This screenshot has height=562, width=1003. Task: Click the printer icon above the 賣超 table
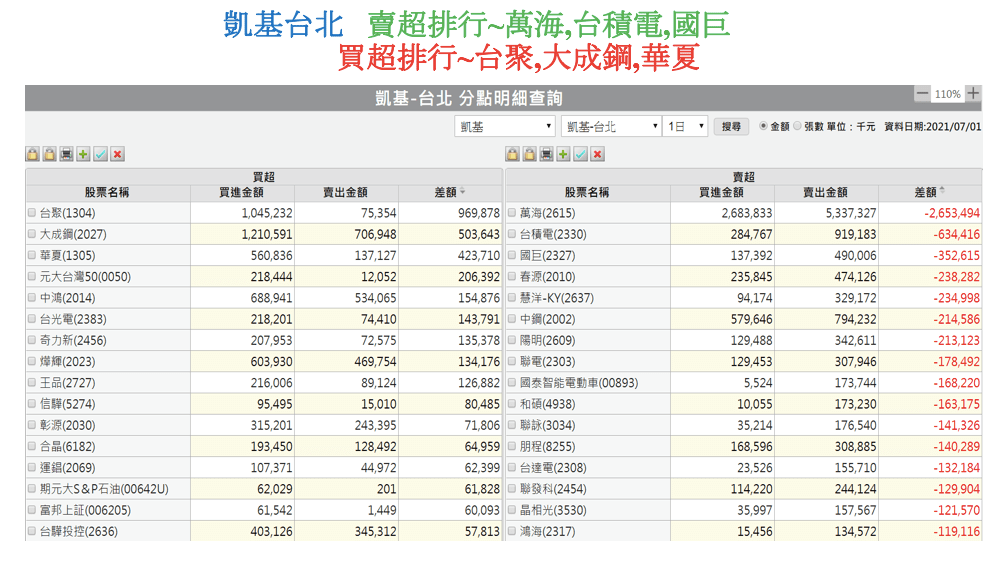547,154
